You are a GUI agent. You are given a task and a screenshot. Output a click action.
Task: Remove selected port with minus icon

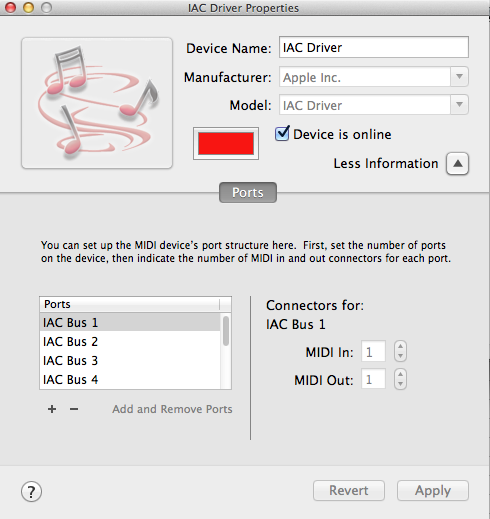[74, 409]
